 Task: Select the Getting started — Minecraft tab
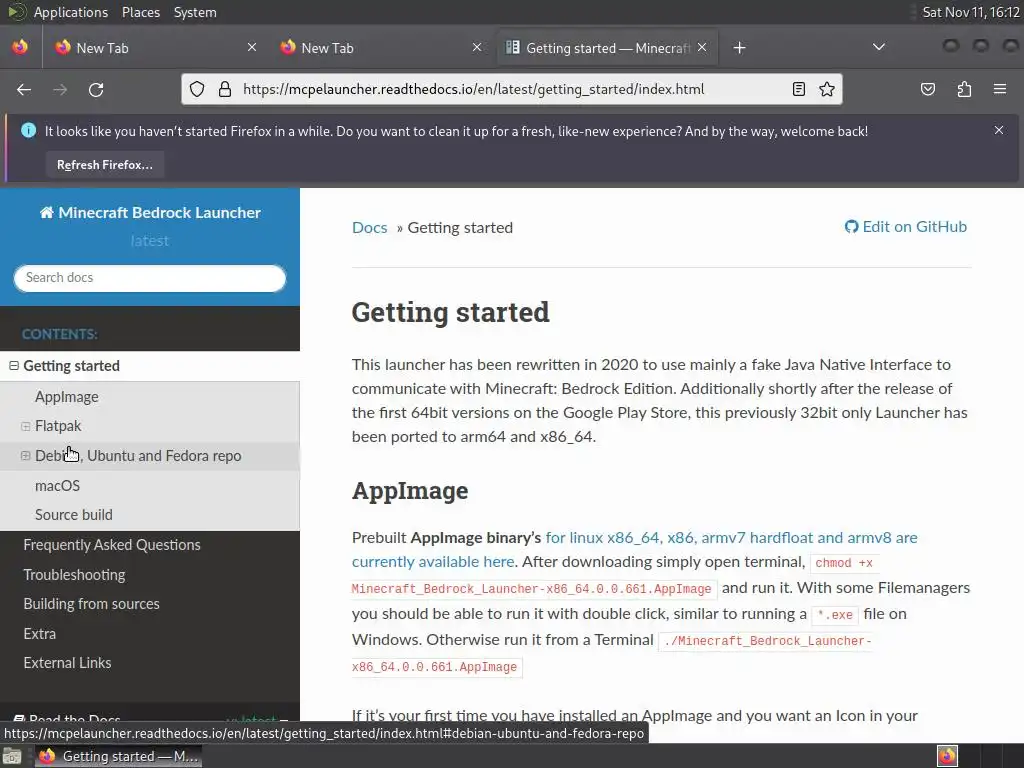[607, 48]
